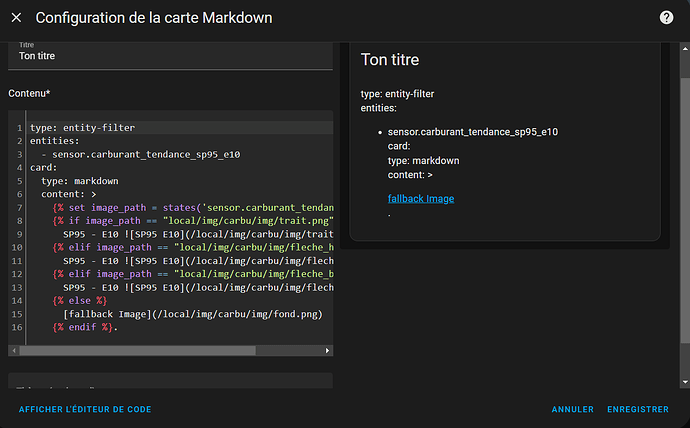Viewport: 690px width, 428px height.
Task: Click the code editor's right scroll arrow
Action: [x=327, y=351]
